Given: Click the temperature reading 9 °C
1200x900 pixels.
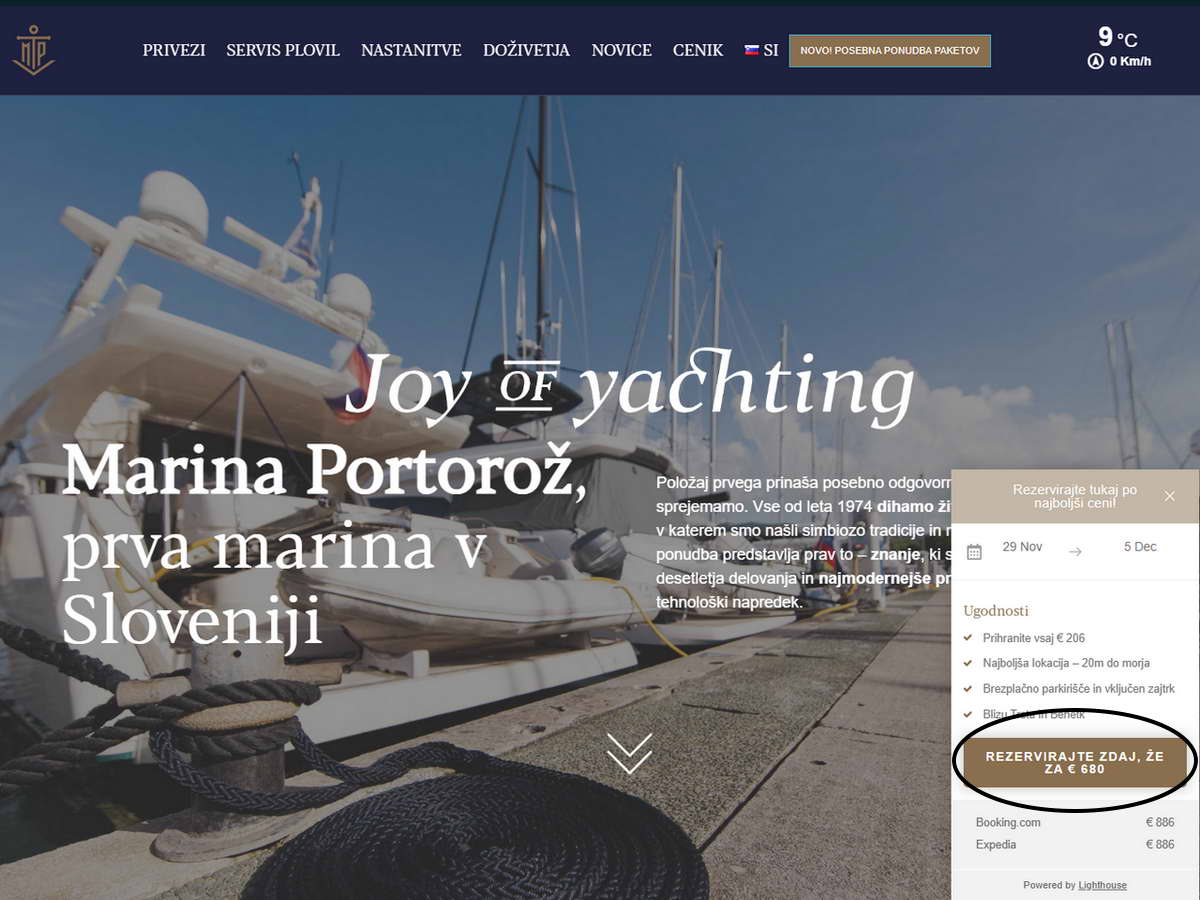Looking at the screenshot, I should pyautogui.click(x=1117, y=37).
